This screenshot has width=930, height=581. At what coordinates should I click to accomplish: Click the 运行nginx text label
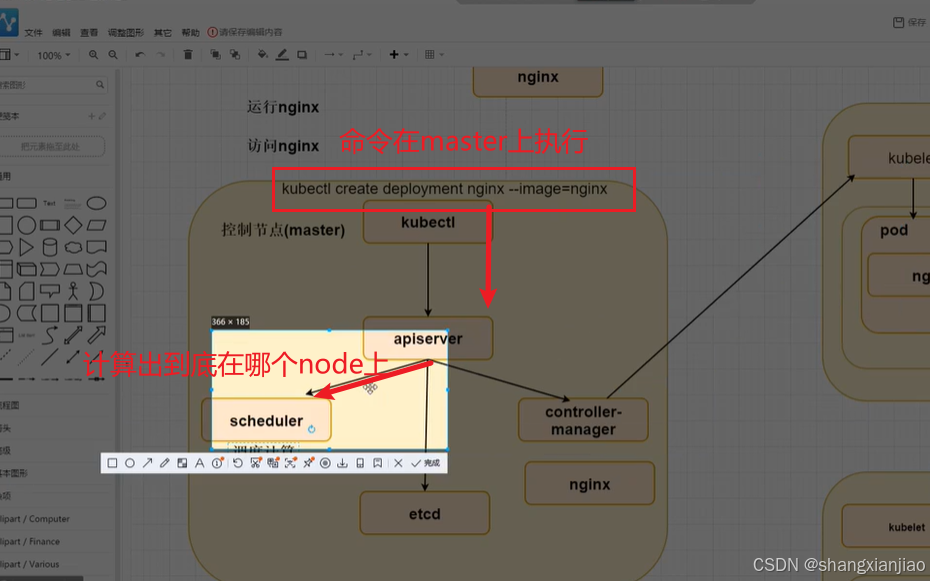[283, 107]
